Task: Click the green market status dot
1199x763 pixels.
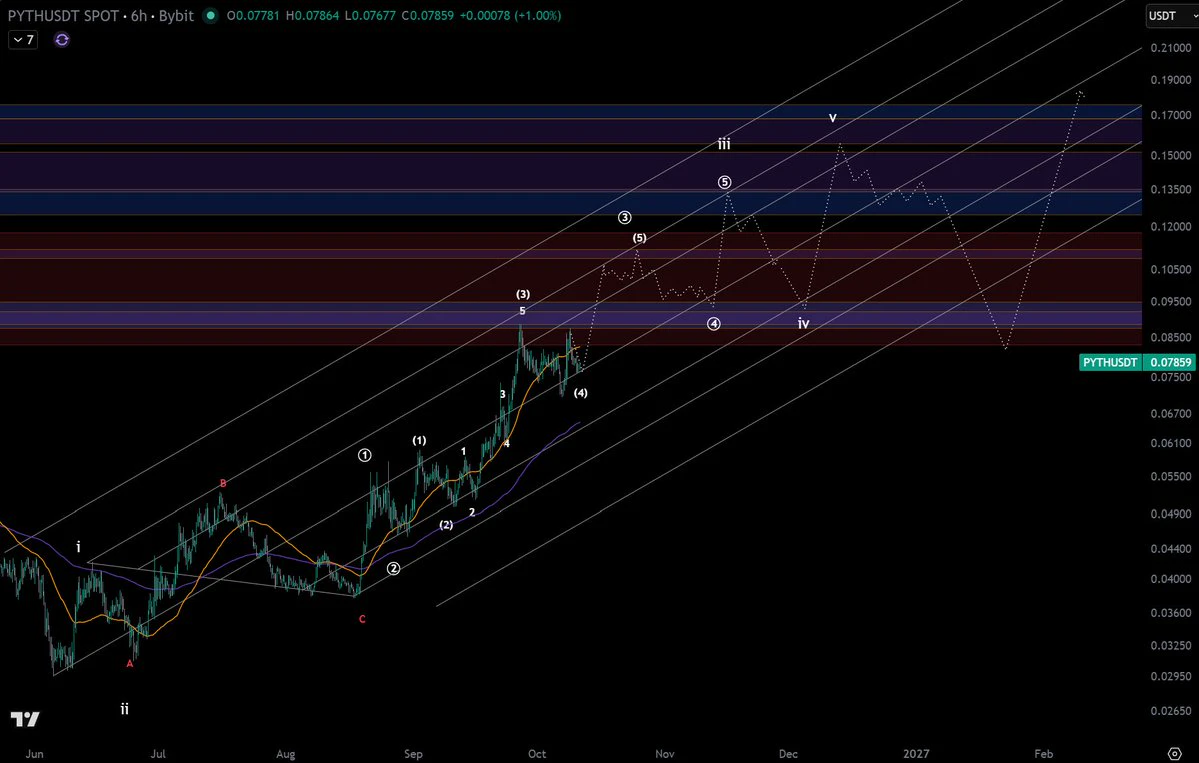Action: click(x=210, y=15)
